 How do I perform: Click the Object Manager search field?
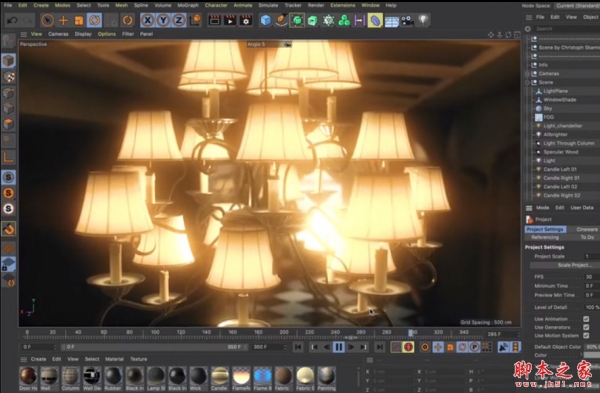point(567,29)
